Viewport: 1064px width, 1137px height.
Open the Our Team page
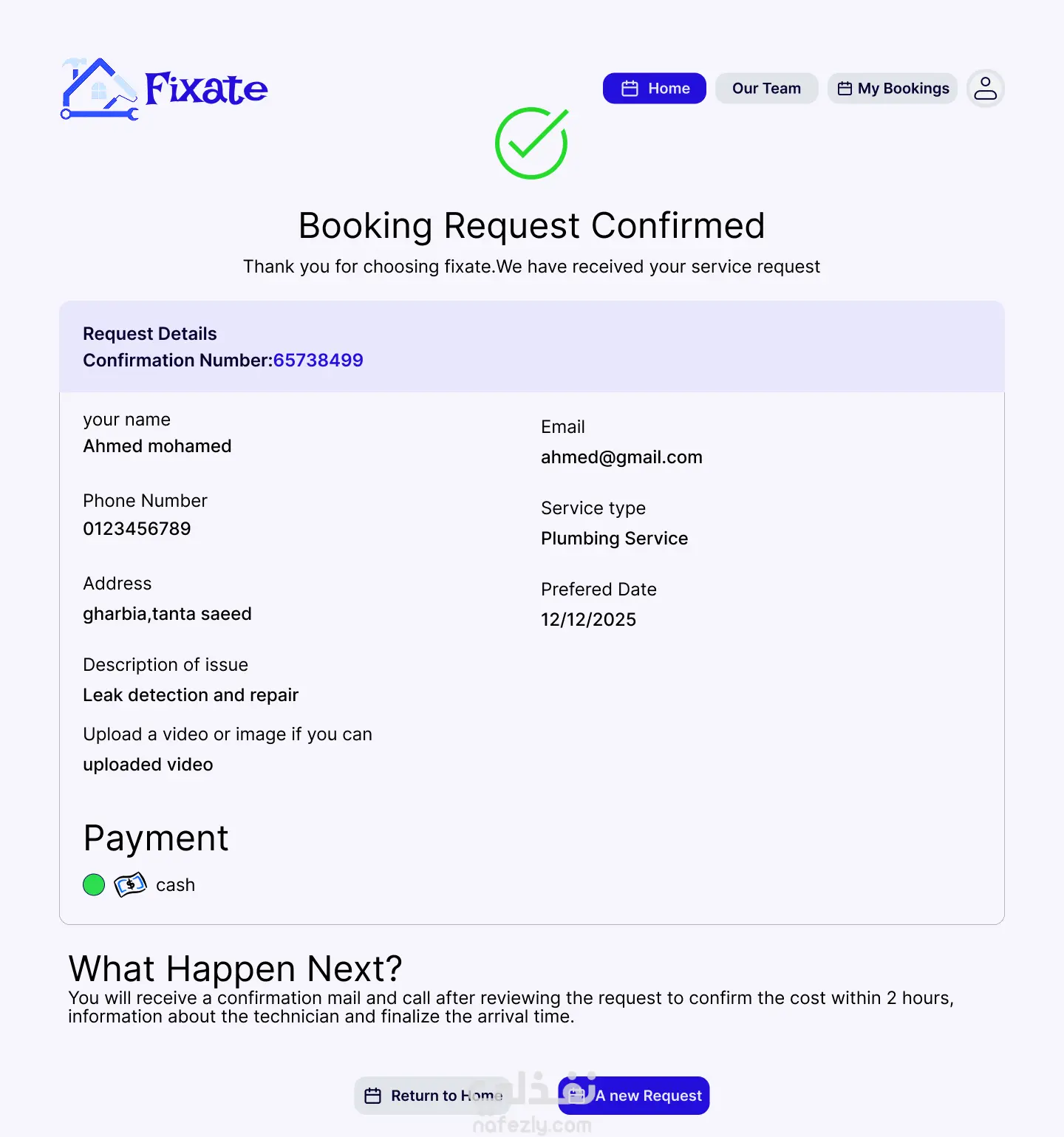pyautogui.click(x=766, y=89)
